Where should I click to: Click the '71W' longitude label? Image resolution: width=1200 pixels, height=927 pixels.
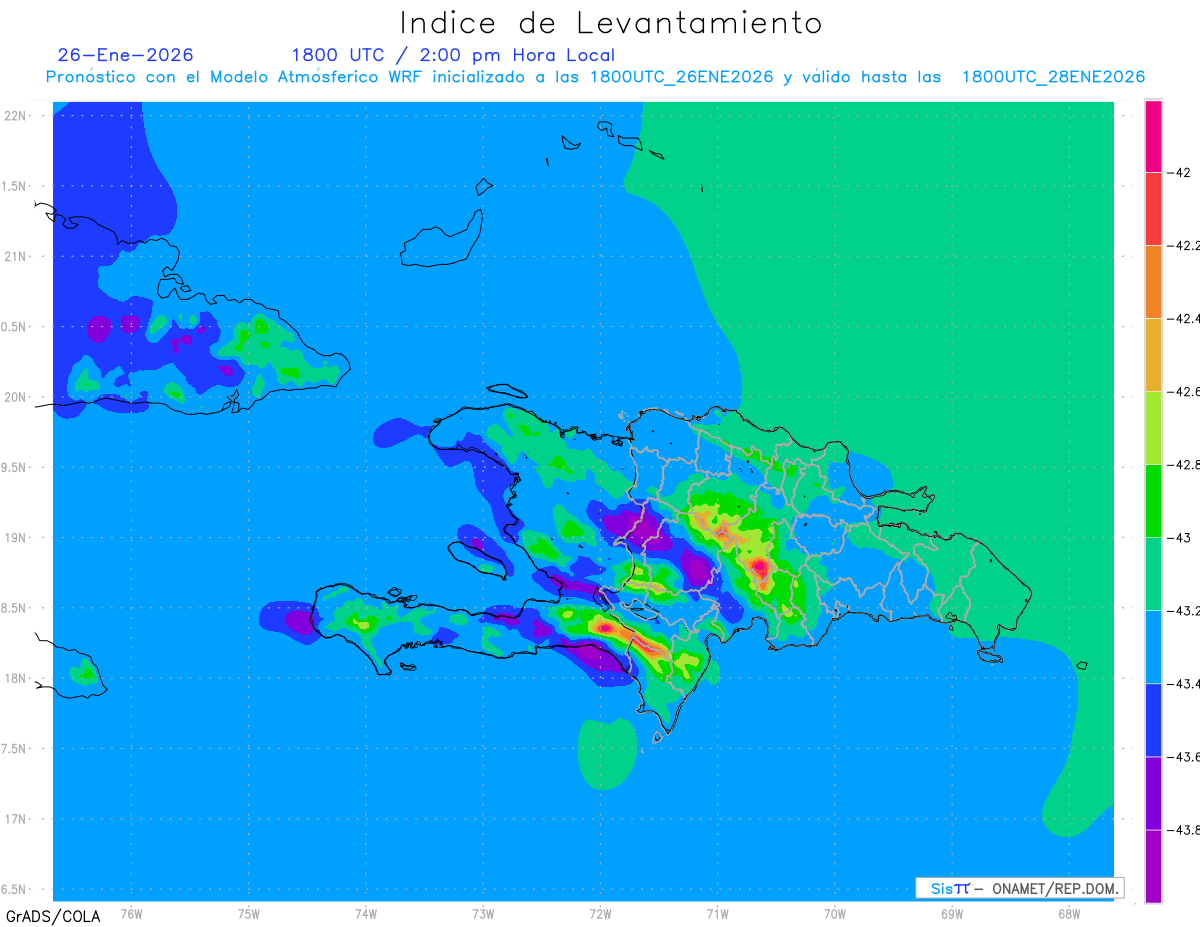click(x=717, y=913)
